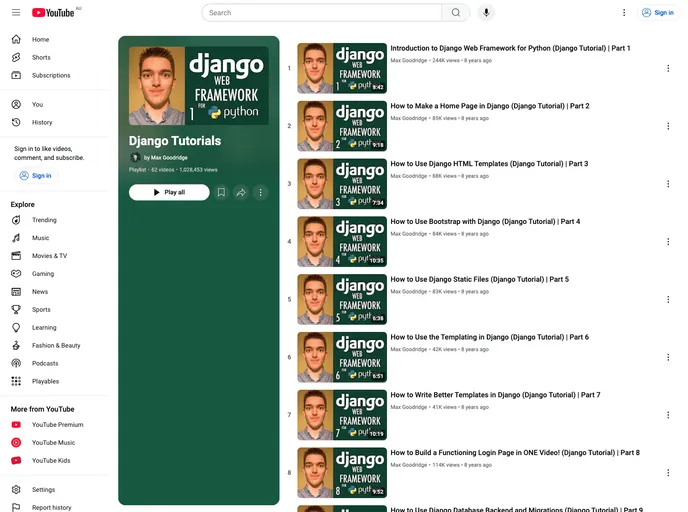Open Subscriptions in sidebar
Screen dimensions: 688x512
click(x=51, y=75)
